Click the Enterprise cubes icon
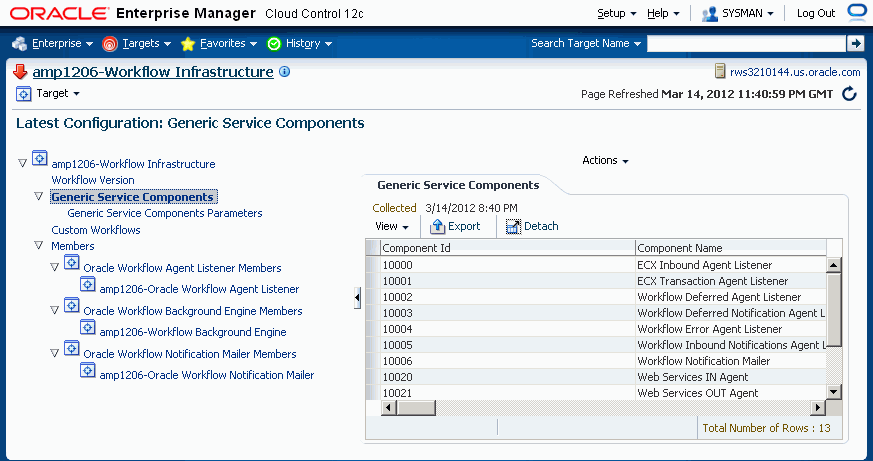 19,43
